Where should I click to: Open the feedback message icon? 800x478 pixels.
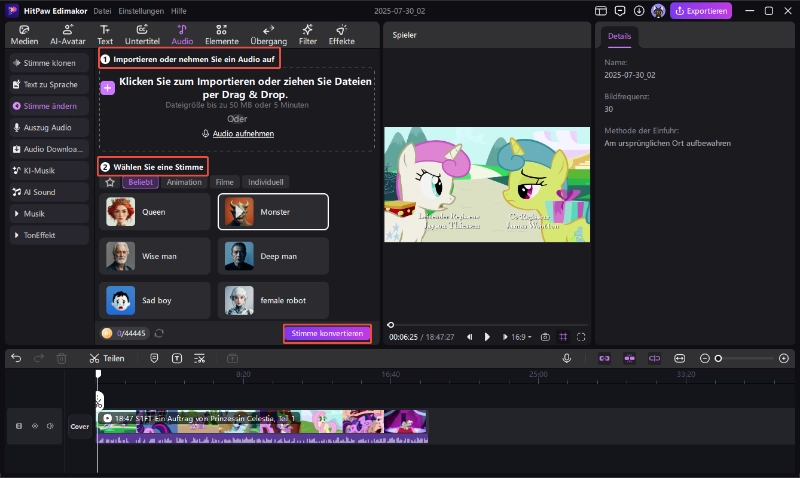pos(620,11)
